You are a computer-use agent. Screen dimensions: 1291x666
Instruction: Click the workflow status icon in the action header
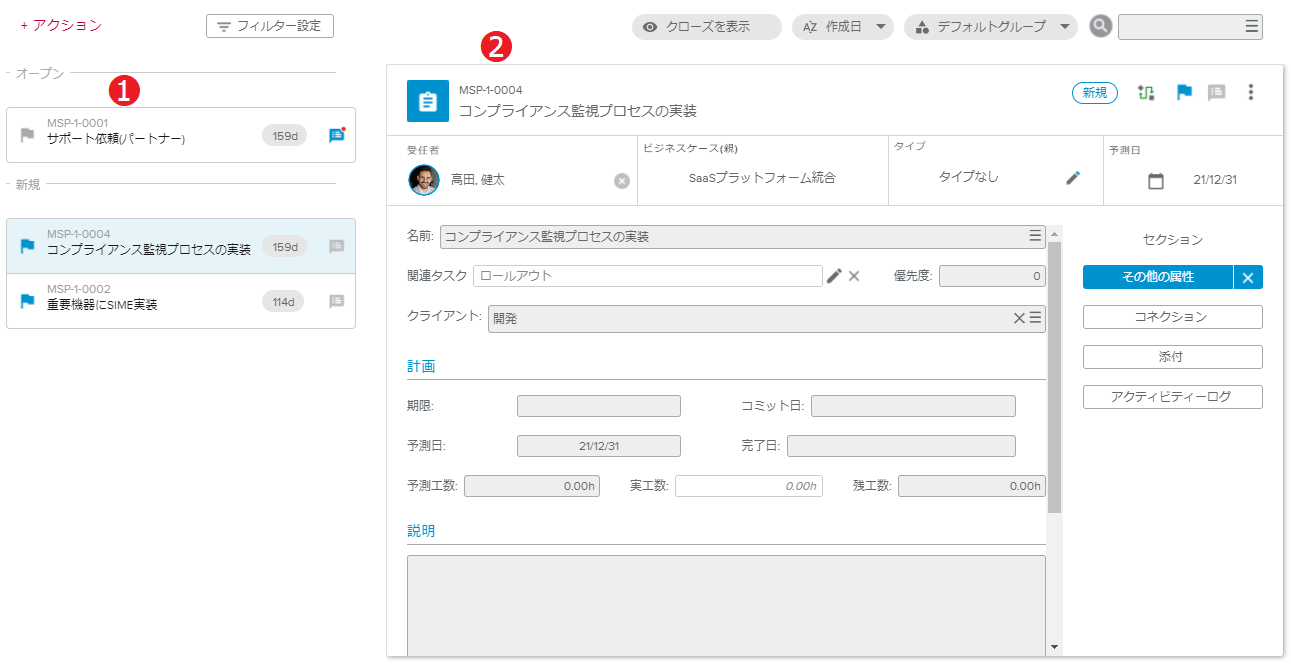point(1146,93)
